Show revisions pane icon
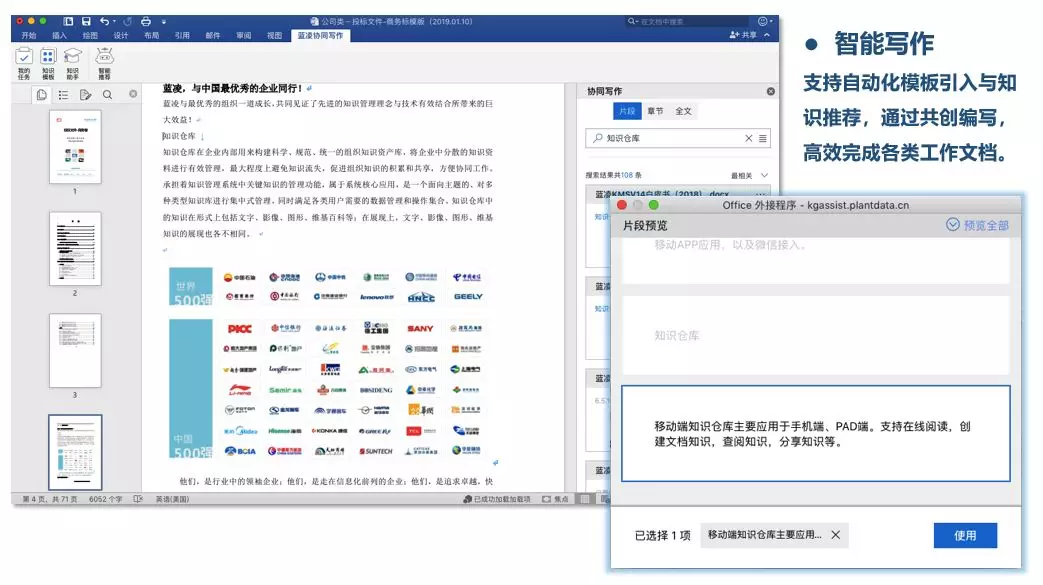The image size is (1043, 585). 85,95
